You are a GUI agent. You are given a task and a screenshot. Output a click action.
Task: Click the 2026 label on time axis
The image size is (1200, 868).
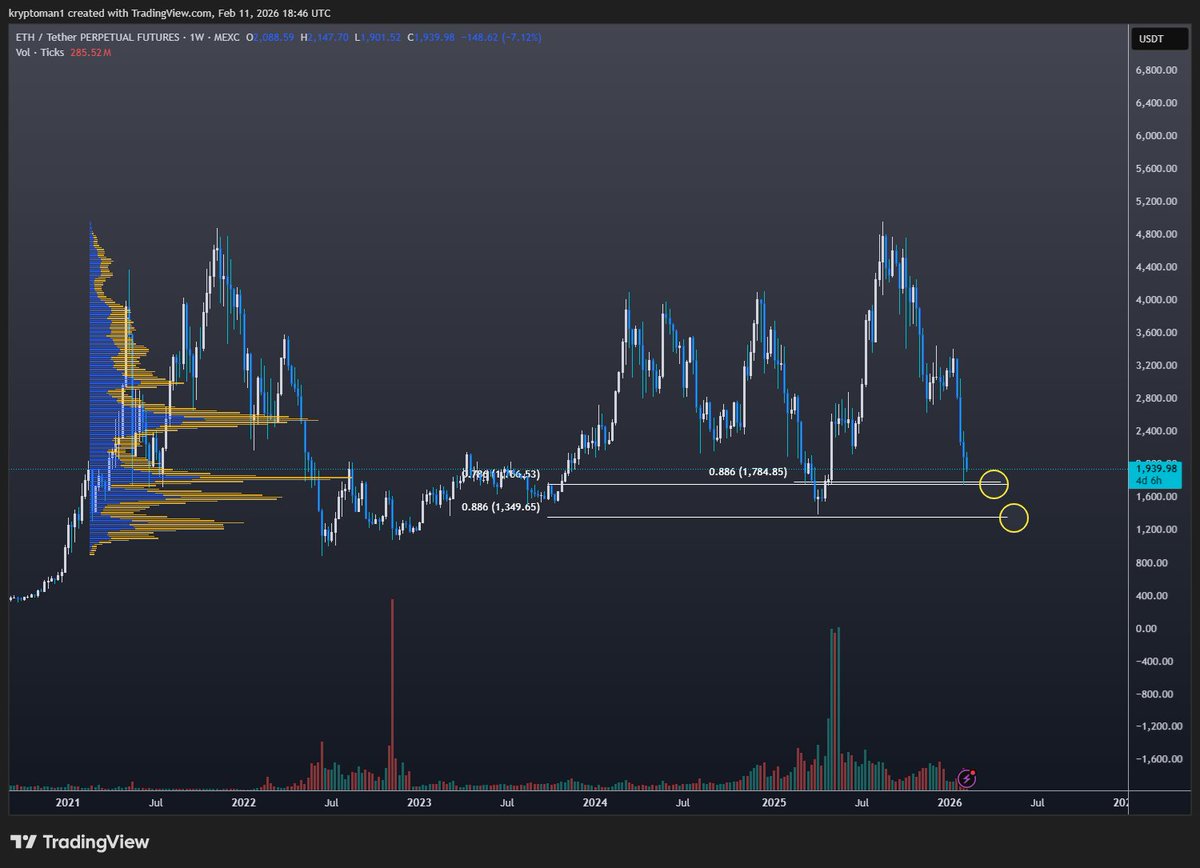tap(950, 802)
